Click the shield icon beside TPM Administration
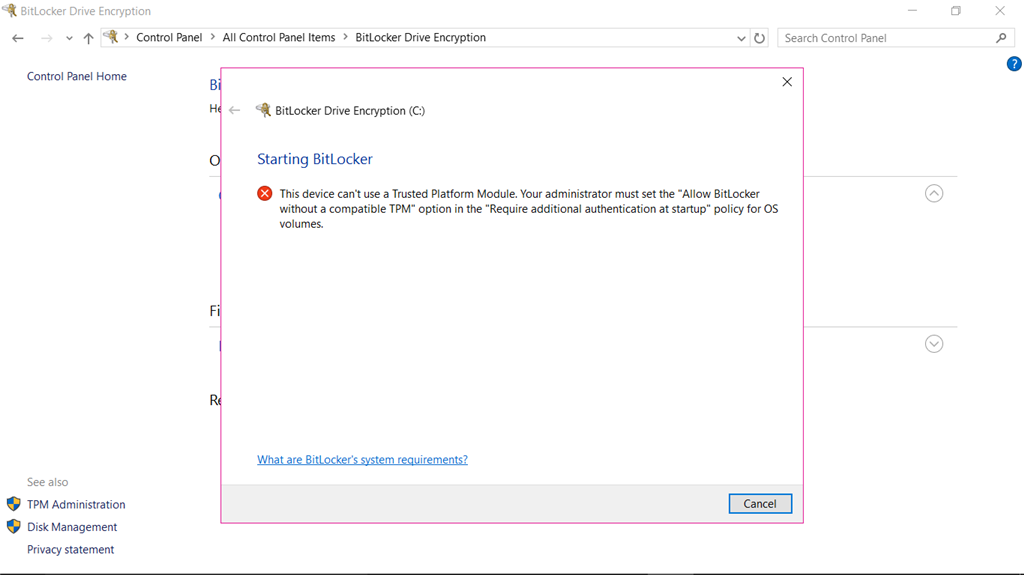The width and height of the screenshot is (1024, 575). (x=14, y=504)
